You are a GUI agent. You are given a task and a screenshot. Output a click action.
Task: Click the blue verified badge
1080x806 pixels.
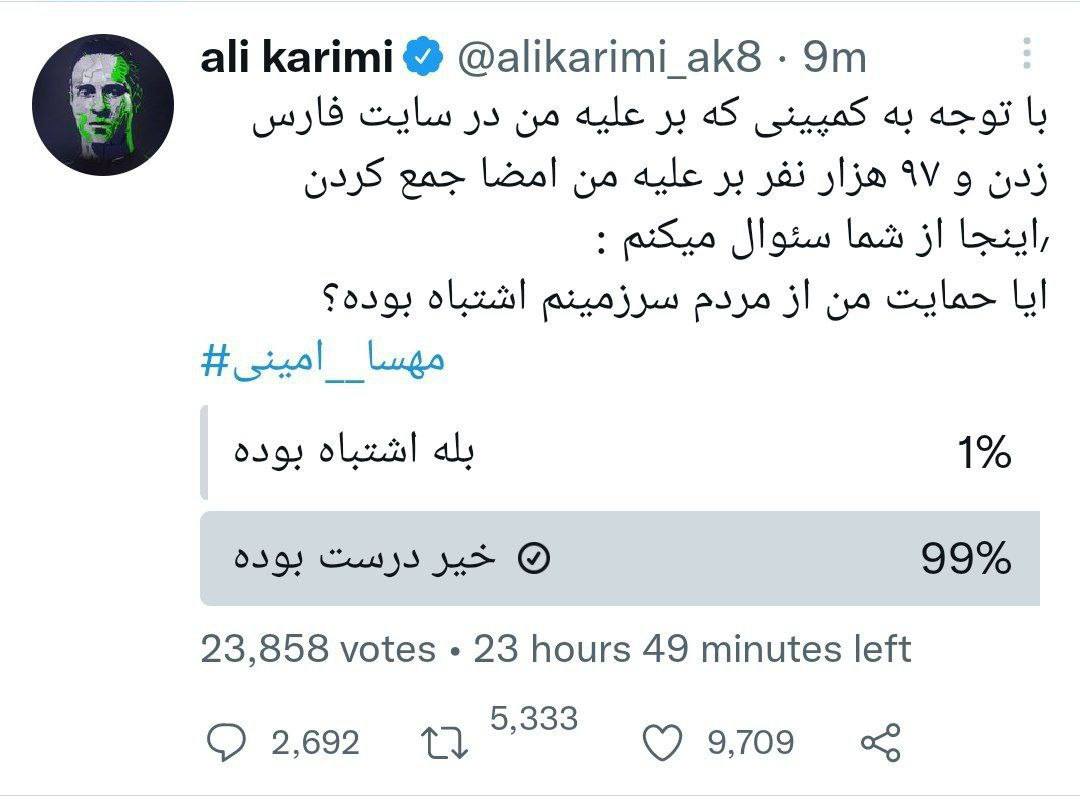[422, 56]
